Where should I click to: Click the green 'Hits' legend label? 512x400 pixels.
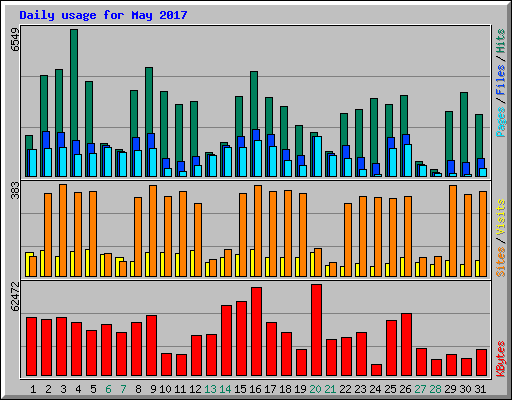point(501,41)
